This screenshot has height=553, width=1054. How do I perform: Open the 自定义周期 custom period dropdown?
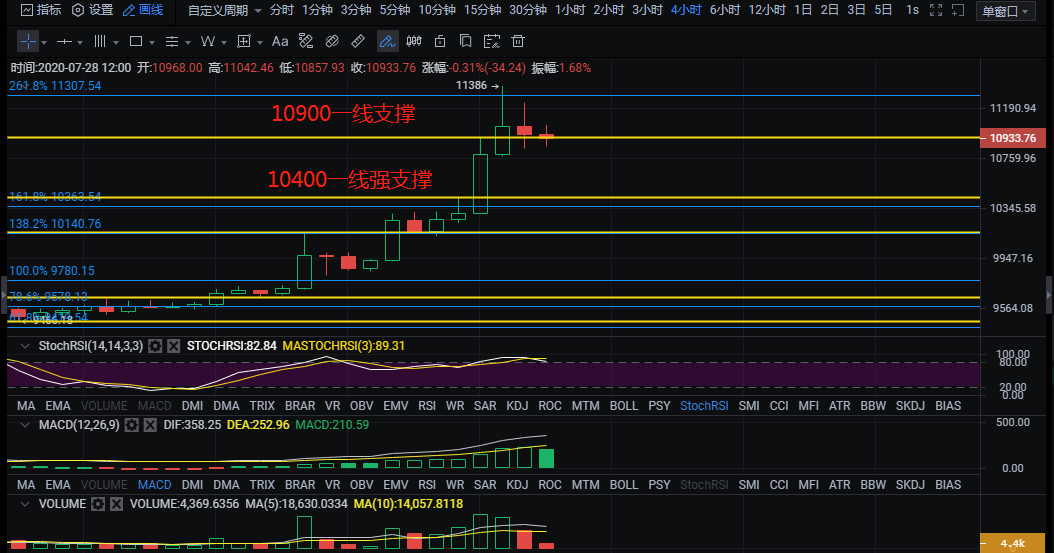225,10
